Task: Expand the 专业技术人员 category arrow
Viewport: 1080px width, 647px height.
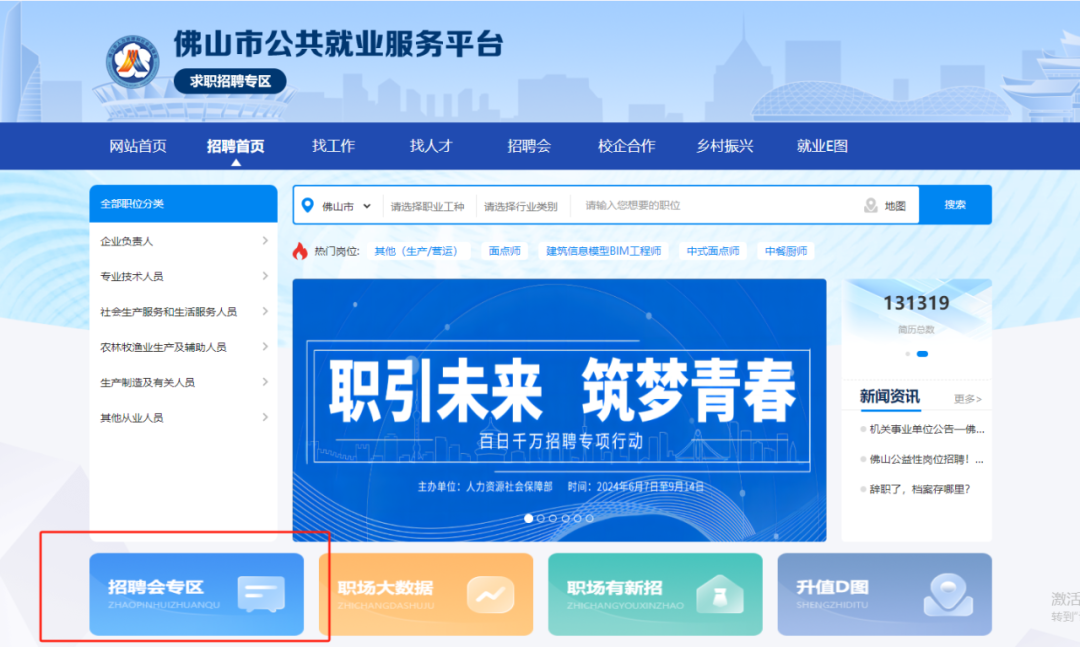Action: (x=265, y=276)
